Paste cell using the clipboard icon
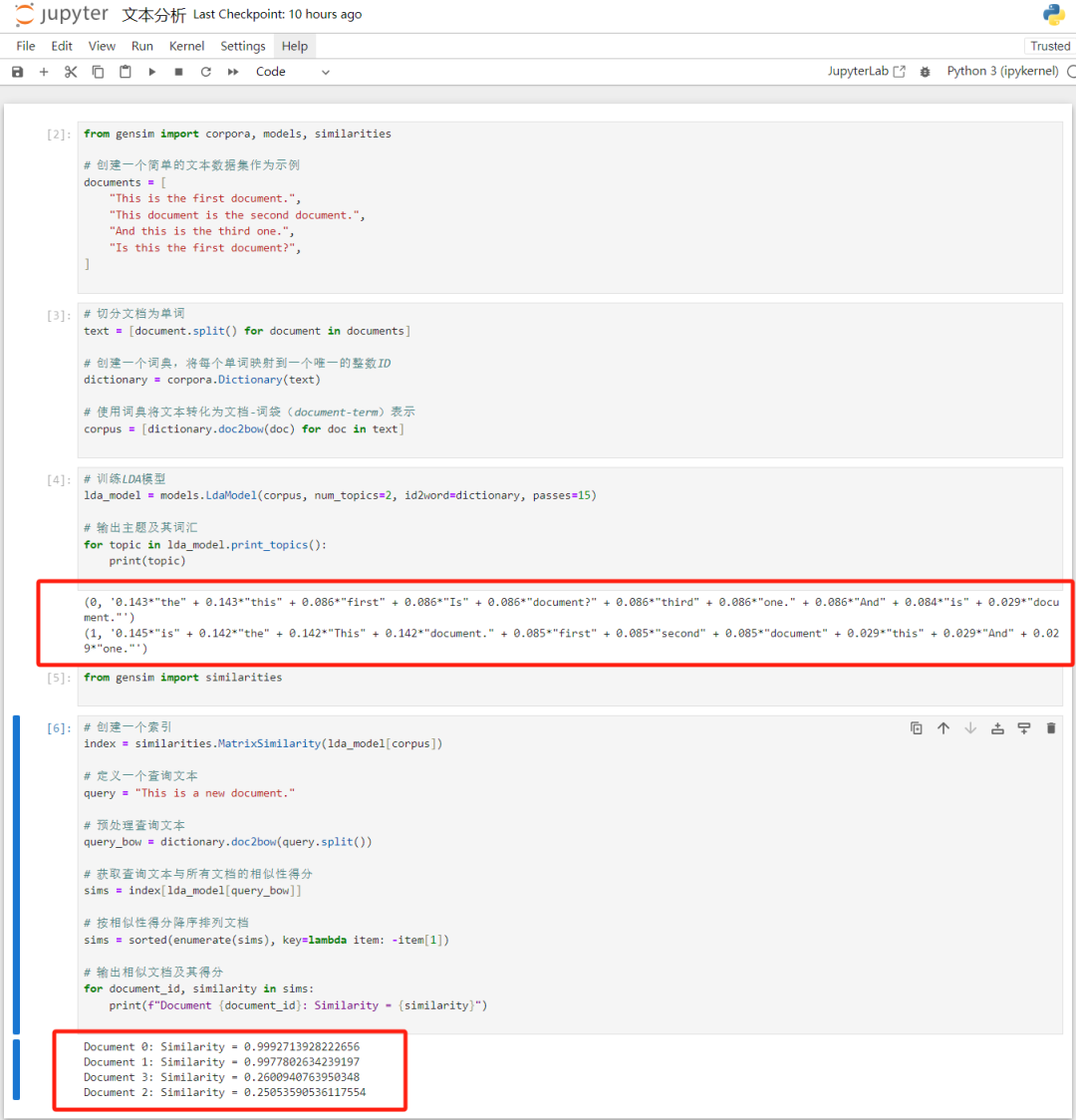 point(125,72)
